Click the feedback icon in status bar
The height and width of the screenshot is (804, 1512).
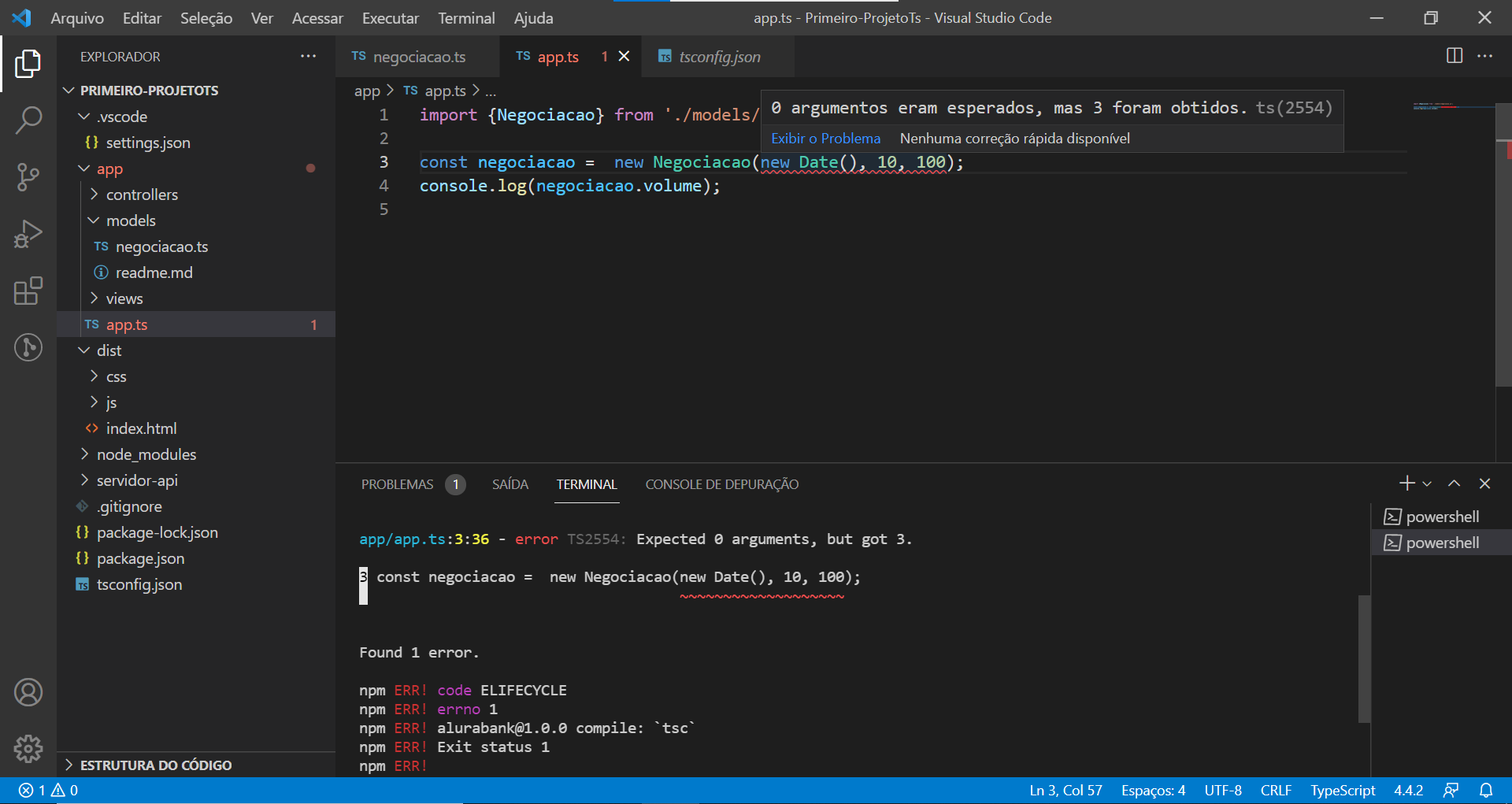pos(1451,790)
